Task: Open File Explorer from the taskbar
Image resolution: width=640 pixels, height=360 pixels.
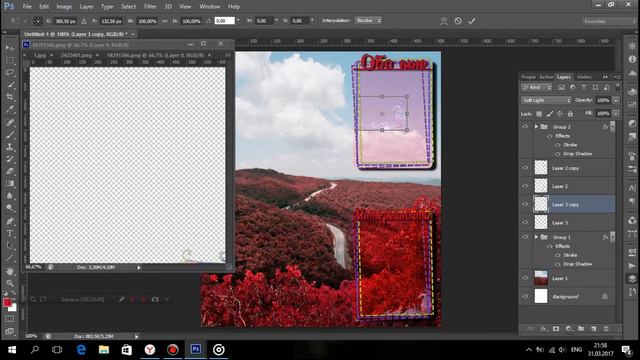Action: point(104,350)
